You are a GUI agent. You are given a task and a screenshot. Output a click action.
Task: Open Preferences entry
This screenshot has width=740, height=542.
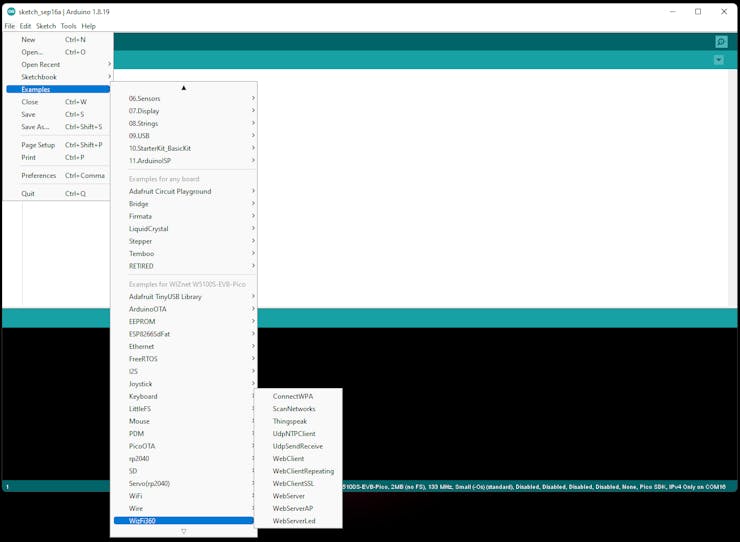pos(58,175)
